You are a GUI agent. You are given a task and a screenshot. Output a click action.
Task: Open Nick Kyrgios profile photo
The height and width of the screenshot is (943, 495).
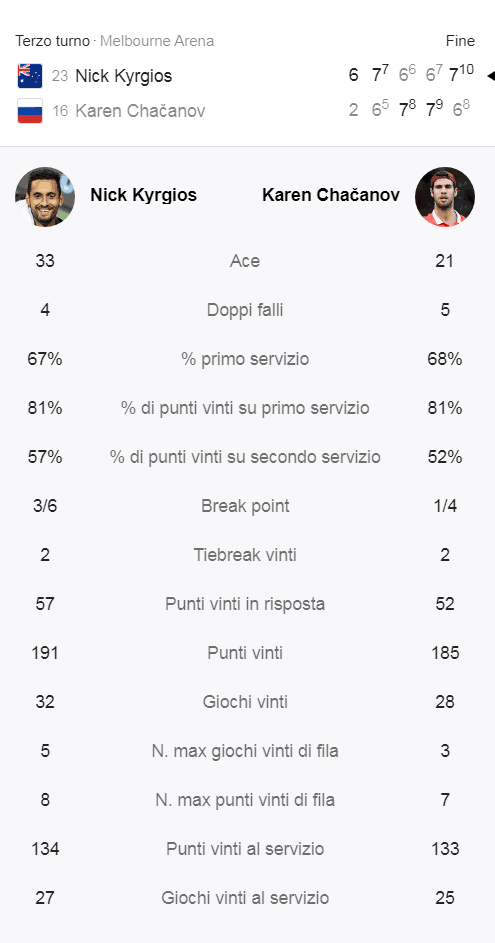(45, 197)
